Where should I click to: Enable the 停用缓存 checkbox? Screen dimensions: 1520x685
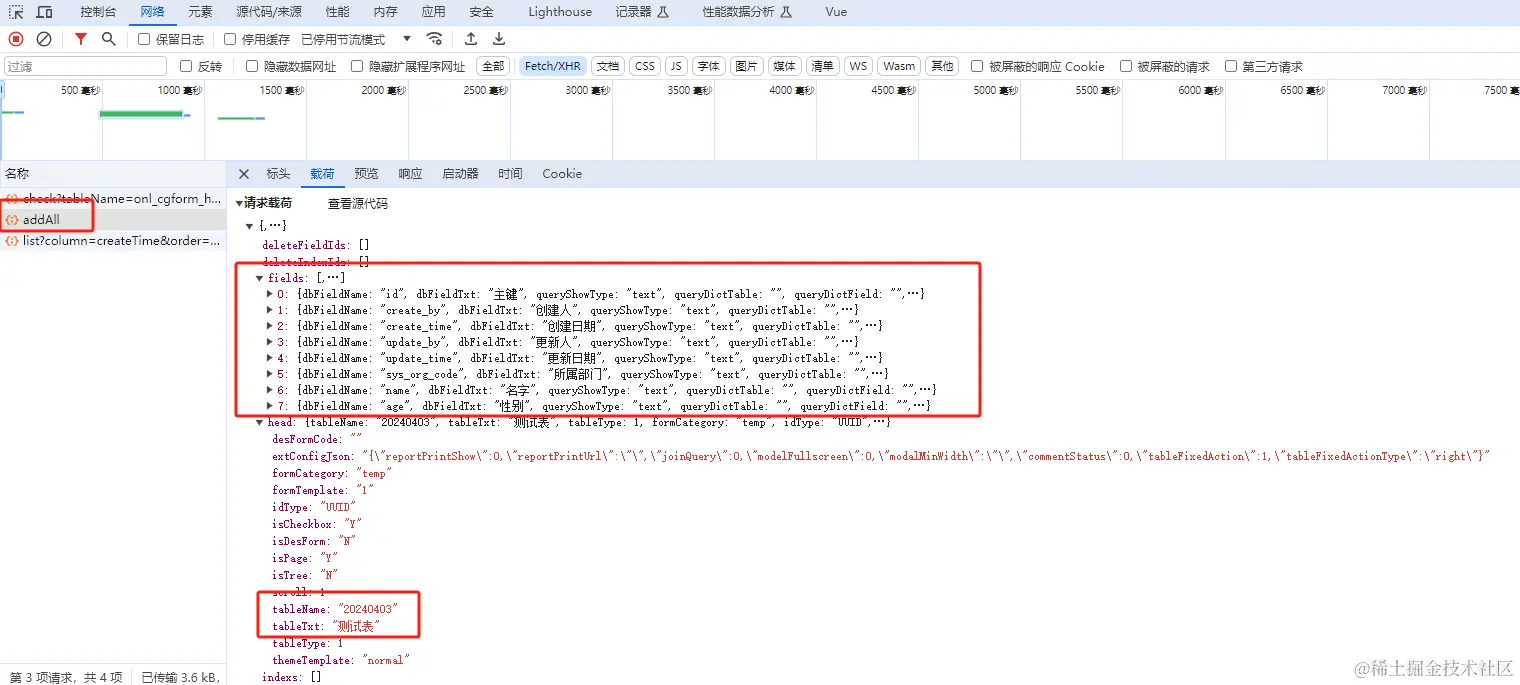[230, 39]
